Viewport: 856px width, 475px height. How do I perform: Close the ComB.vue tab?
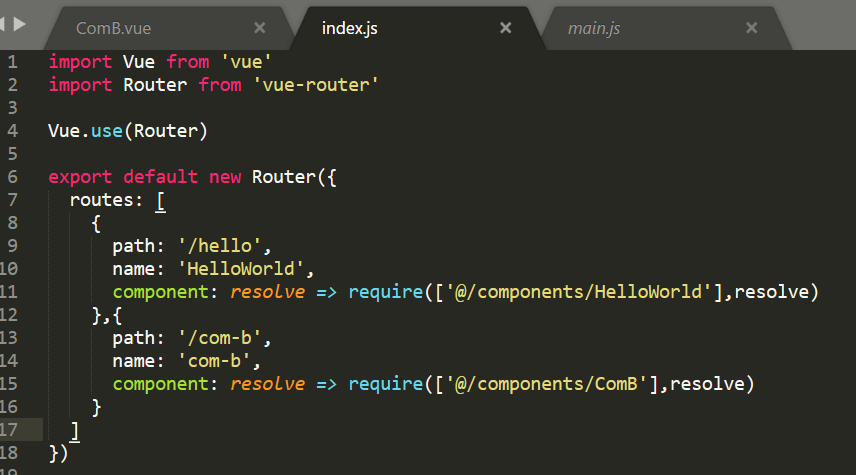click(260, 28)
